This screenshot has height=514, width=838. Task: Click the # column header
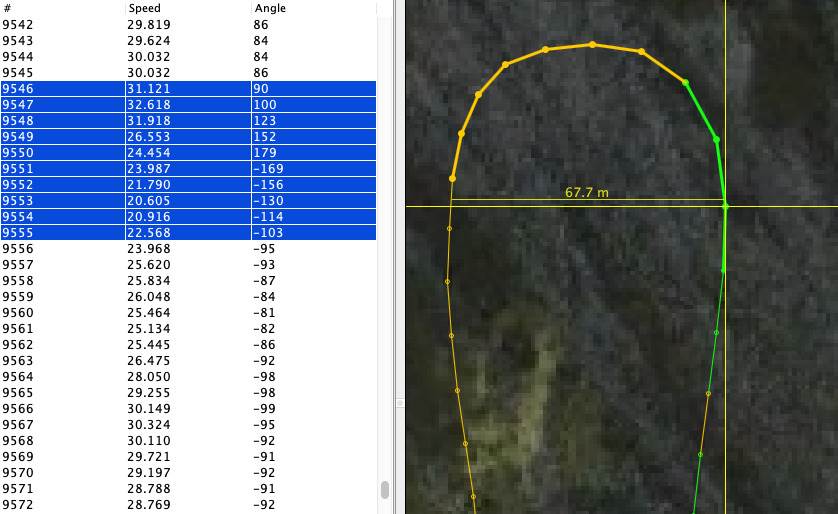(x=8, y=8)
